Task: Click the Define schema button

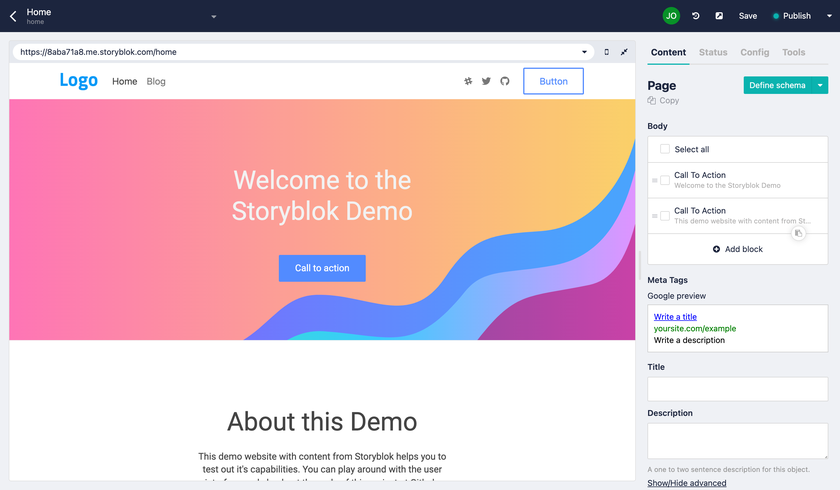Action: 777,85
